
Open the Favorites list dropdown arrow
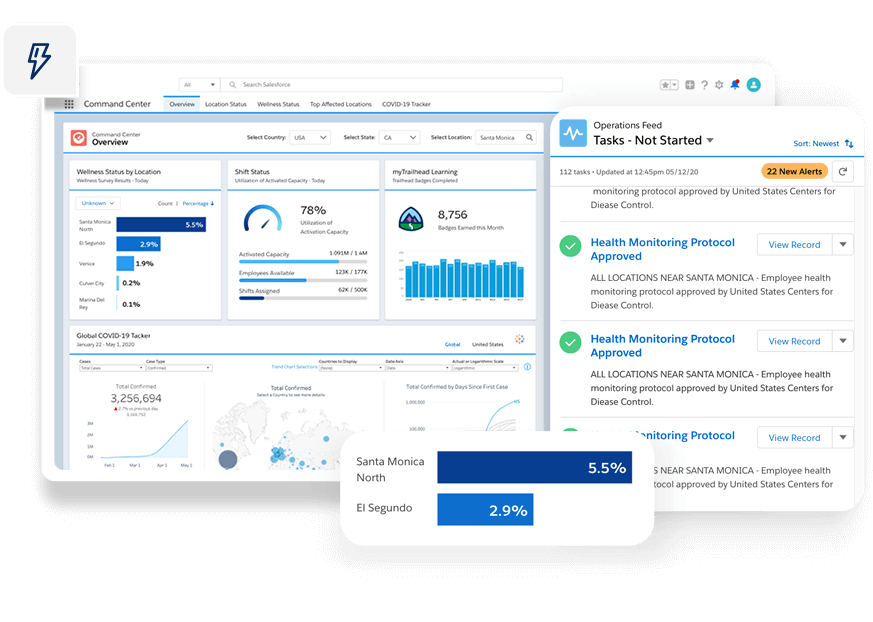pos(674,85)
